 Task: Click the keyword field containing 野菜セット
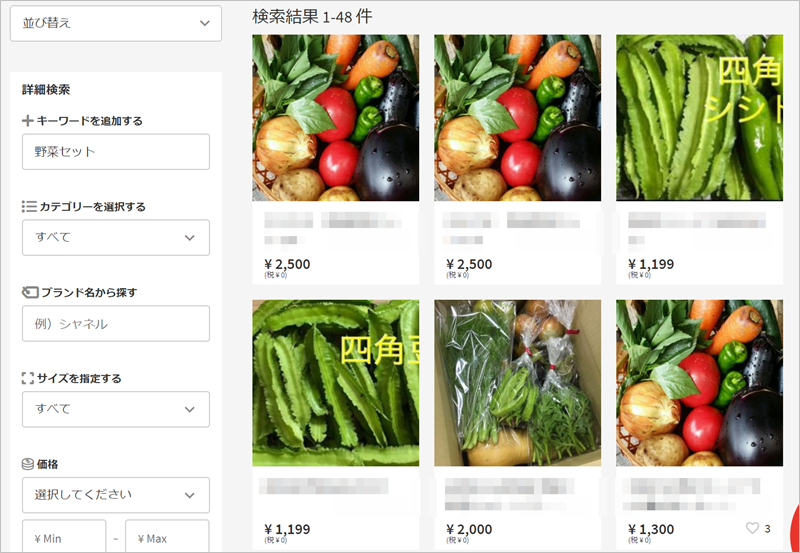tap(116, 152)
